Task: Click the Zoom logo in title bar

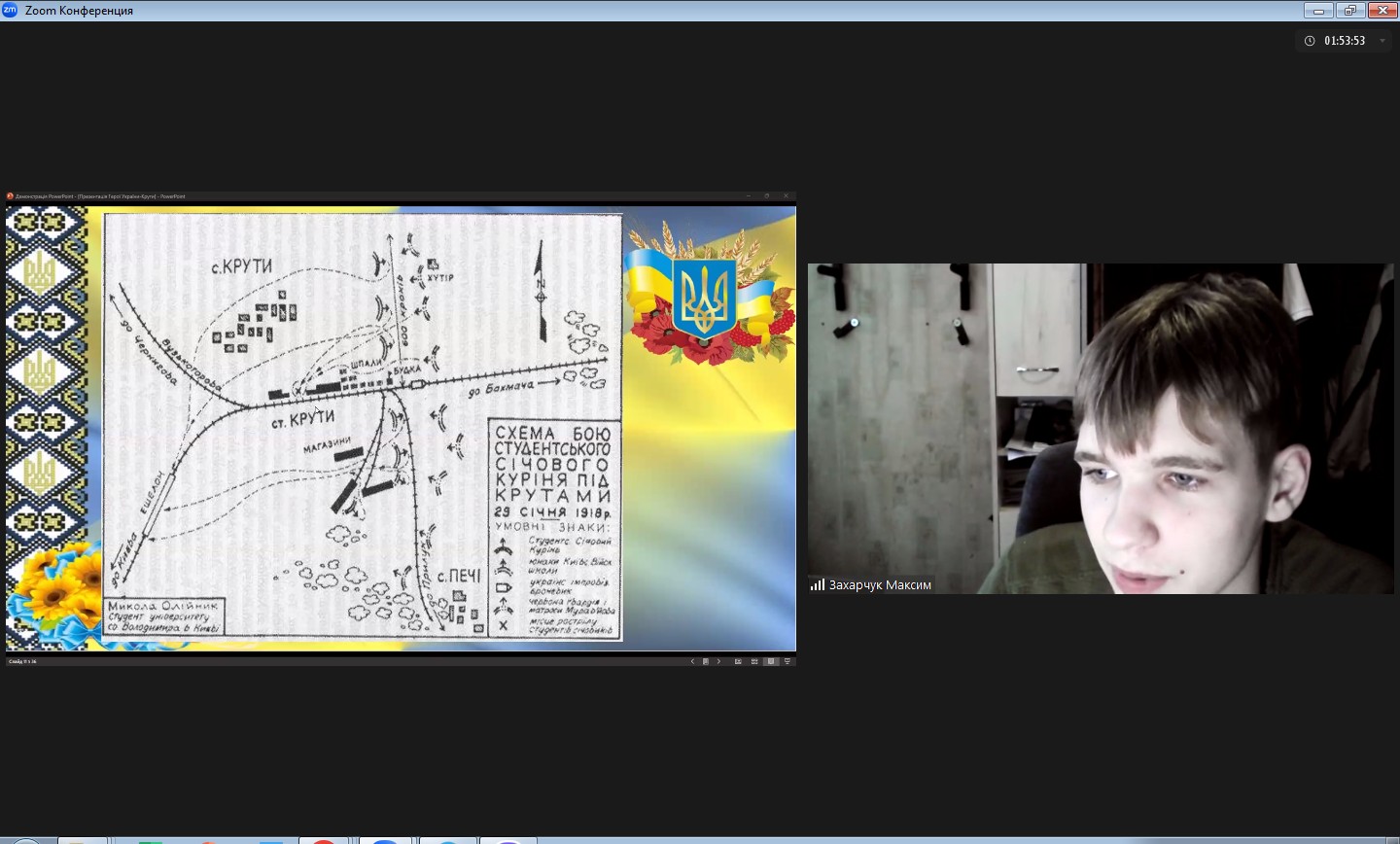Action: coord(11,11)
